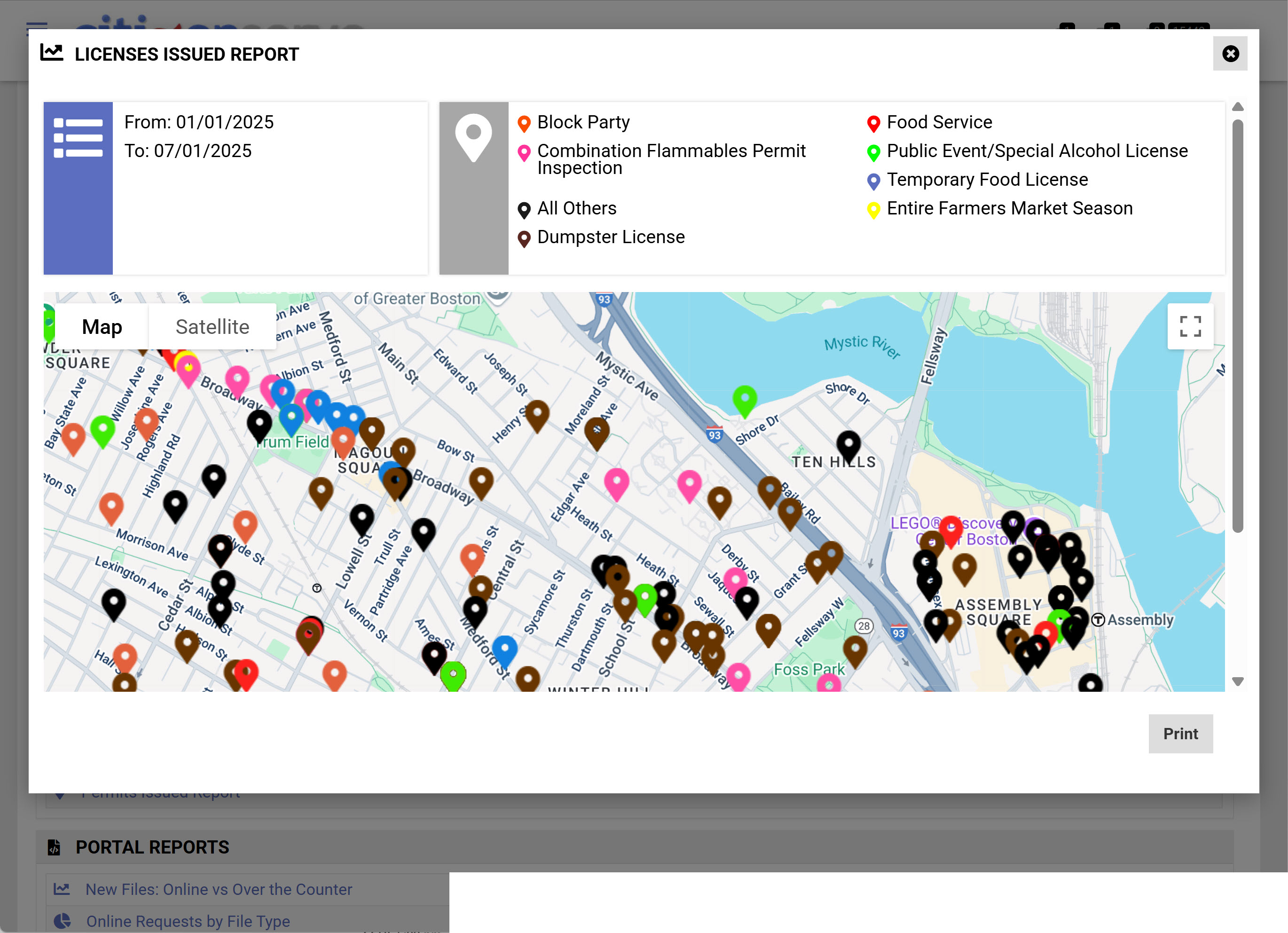Click the blue marker on Medford St
This screenshot has height=933, width=1288.
click(504, 648)
